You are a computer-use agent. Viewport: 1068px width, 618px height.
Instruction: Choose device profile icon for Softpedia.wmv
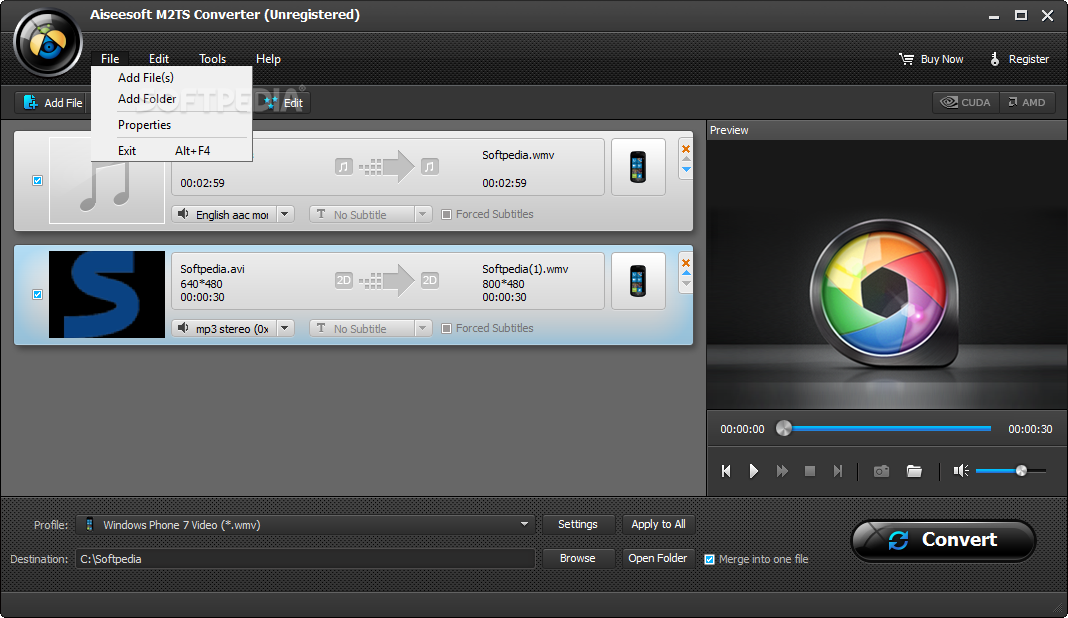click(638, 167)
